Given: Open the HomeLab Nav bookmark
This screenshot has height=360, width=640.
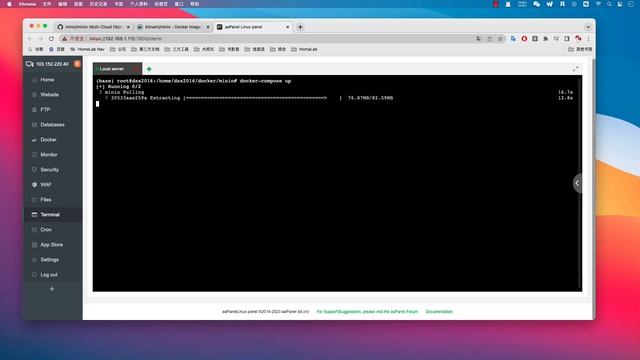Looking at the screenshot, I should 87,49.
